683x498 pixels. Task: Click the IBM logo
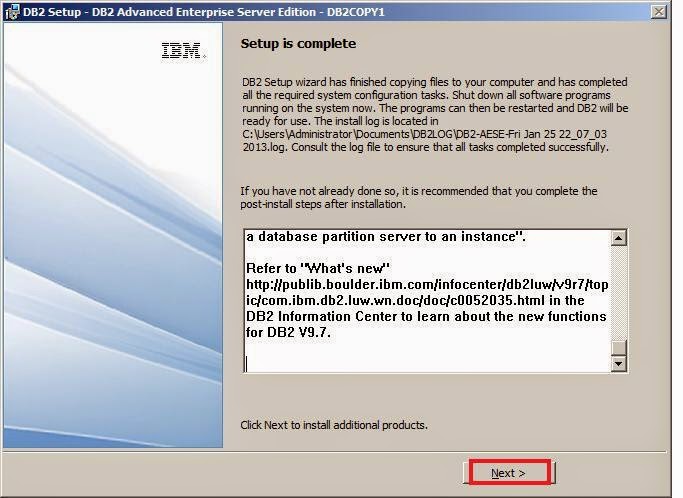point(183,51)
